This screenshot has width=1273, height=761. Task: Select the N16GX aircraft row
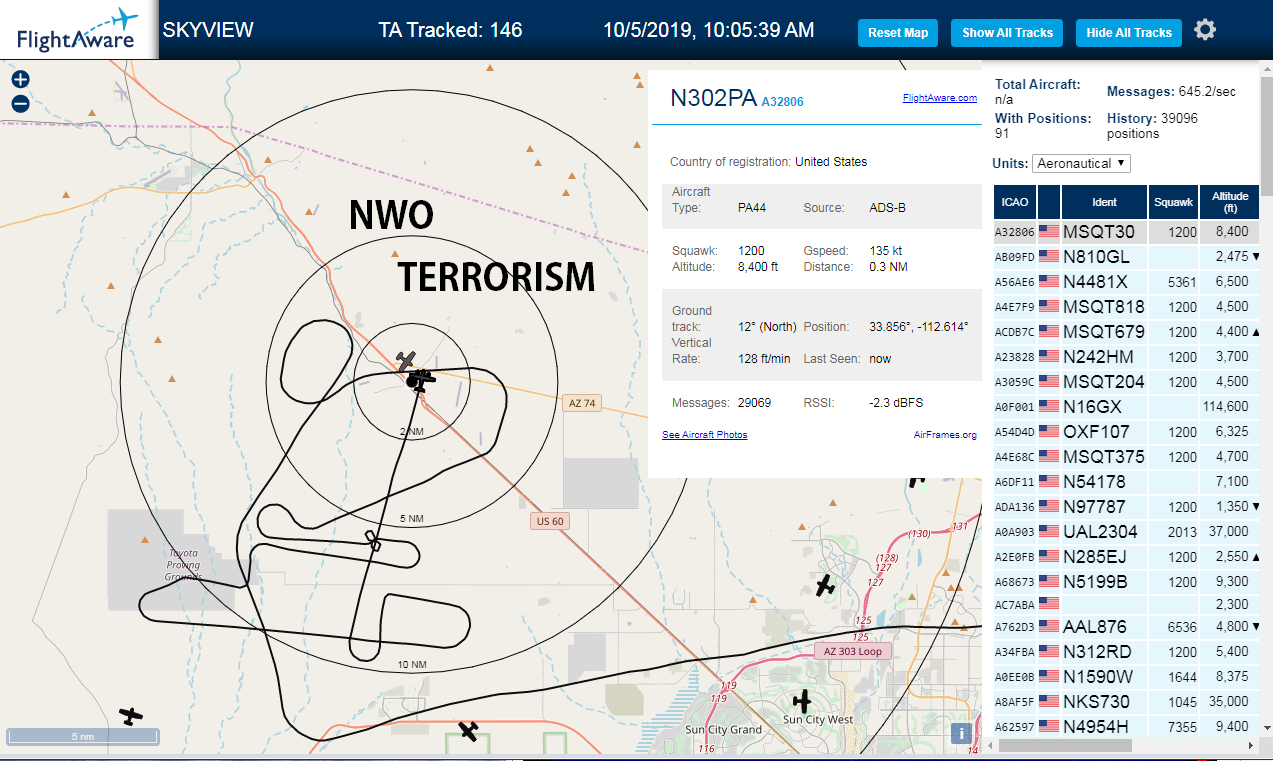click(1126, 407)
